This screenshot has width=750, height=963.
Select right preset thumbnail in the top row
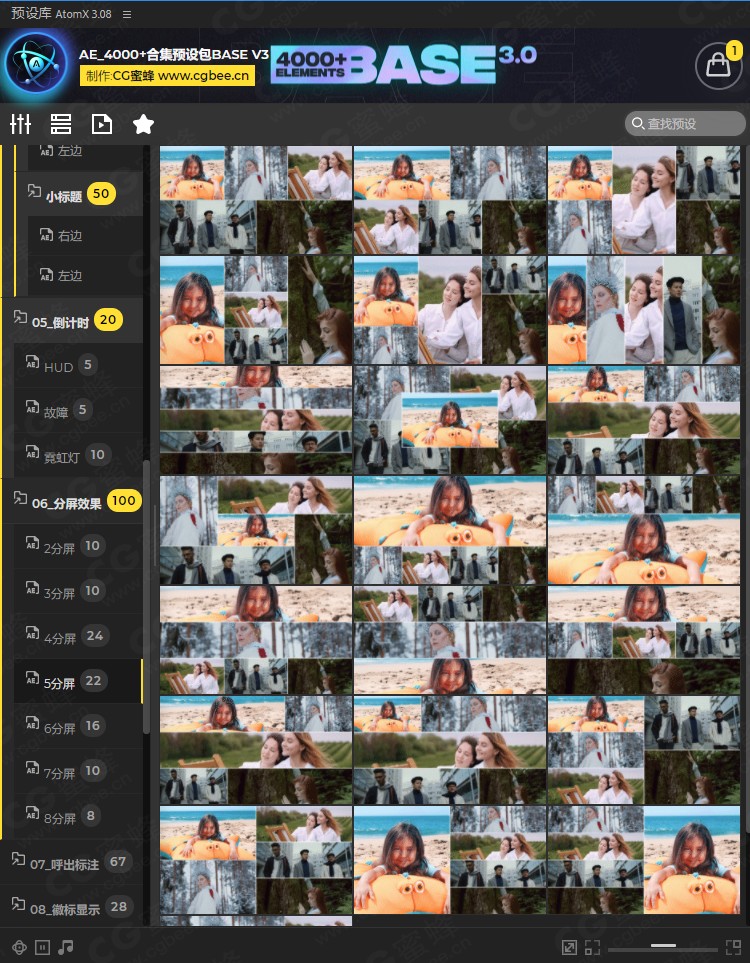pos(644,200)
